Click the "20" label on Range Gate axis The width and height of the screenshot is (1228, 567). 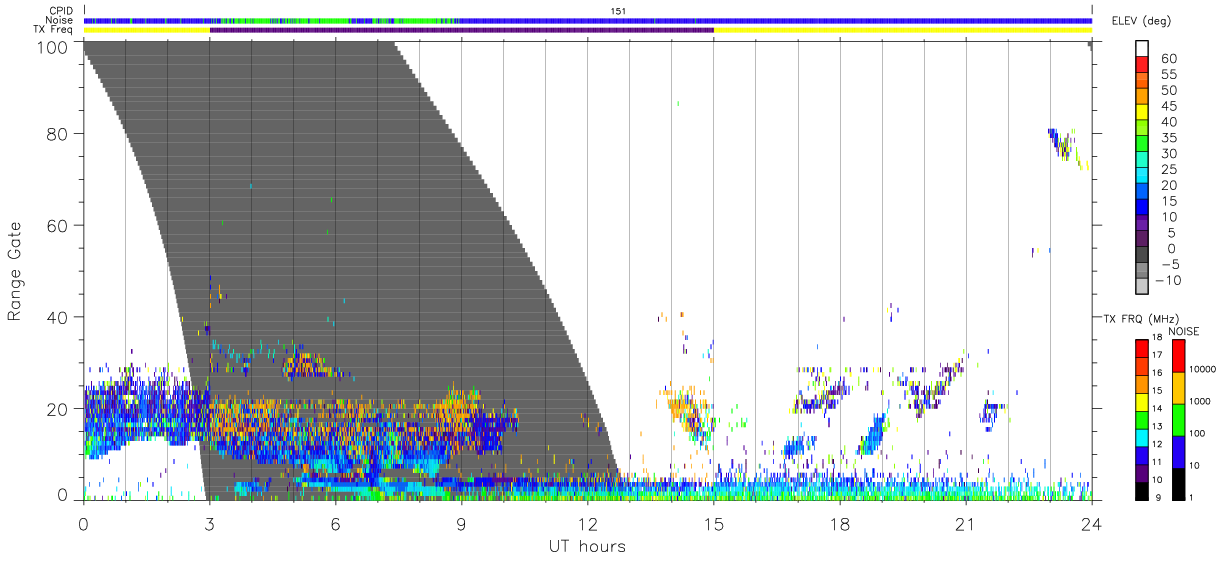click(x=58, y=409)
